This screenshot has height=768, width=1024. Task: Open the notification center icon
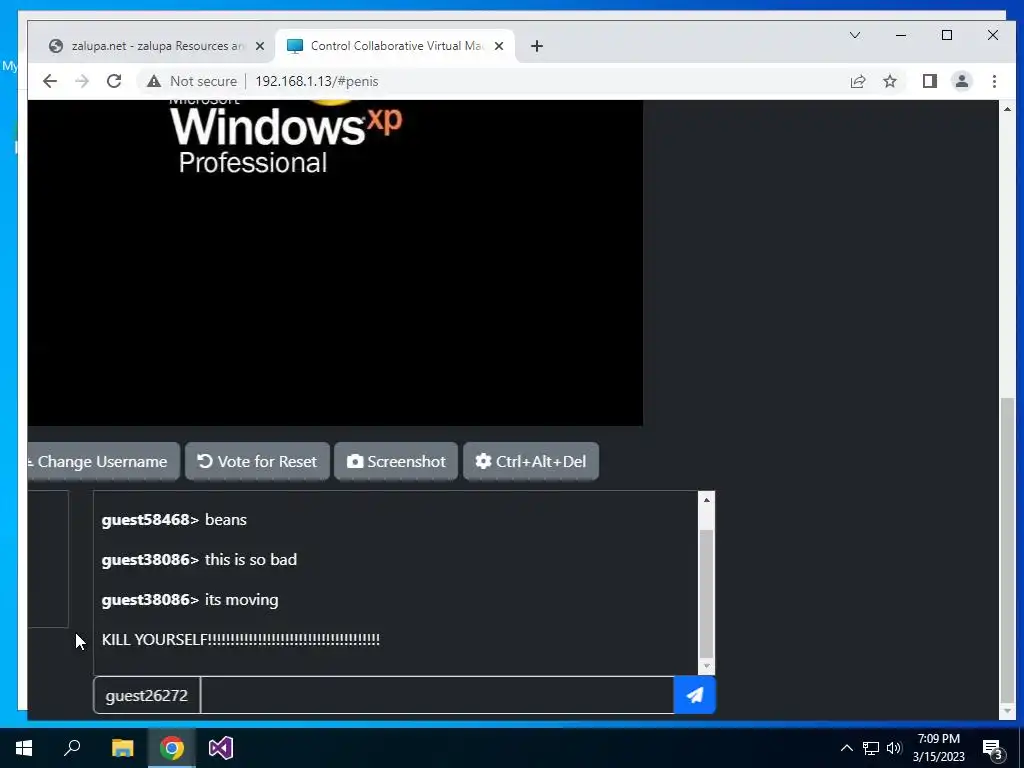tap(993, 748)
